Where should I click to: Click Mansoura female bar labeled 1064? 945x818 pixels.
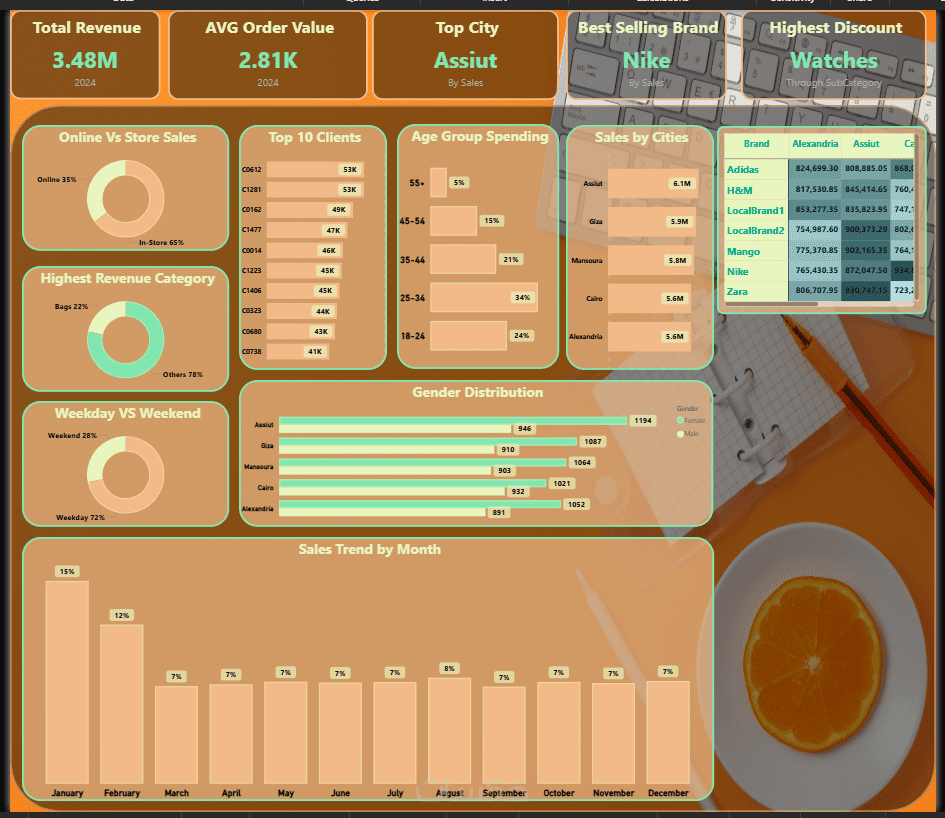(423, 462)
